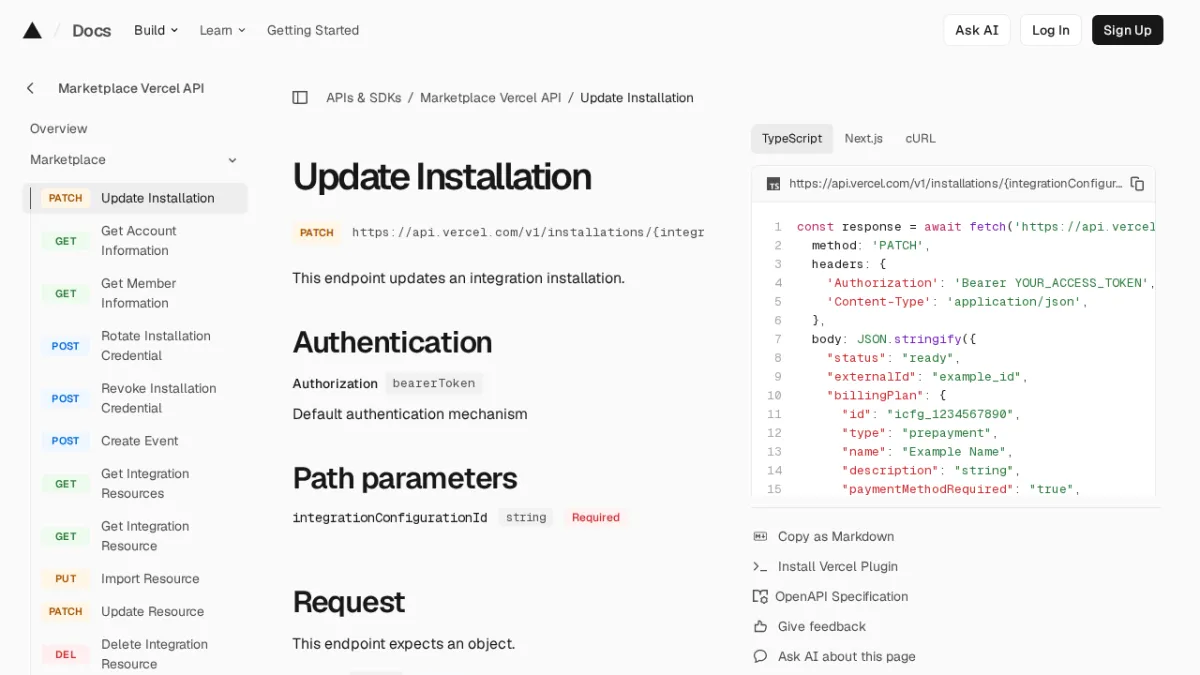The height and width of the screenshot is (675, 1200).
Task: Click the Vercel triangle logo
Action: pyautogui.click(x=32, y=30)
